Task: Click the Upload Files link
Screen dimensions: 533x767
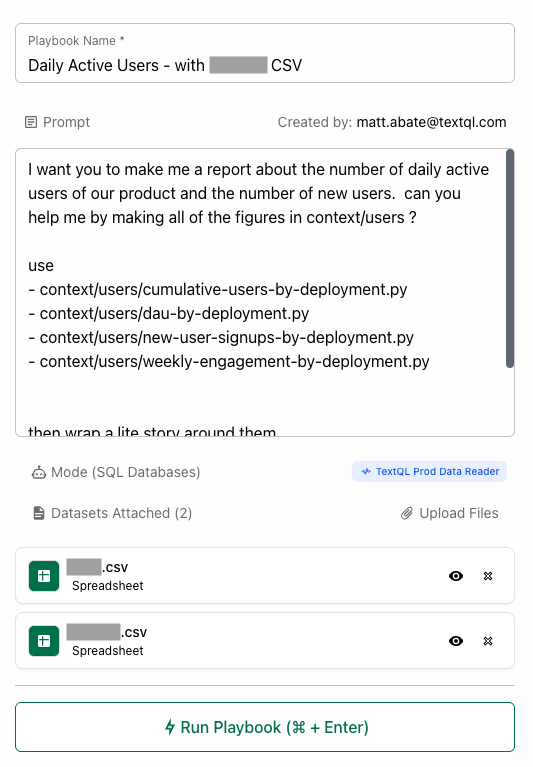Action: (x=449, y=513)
